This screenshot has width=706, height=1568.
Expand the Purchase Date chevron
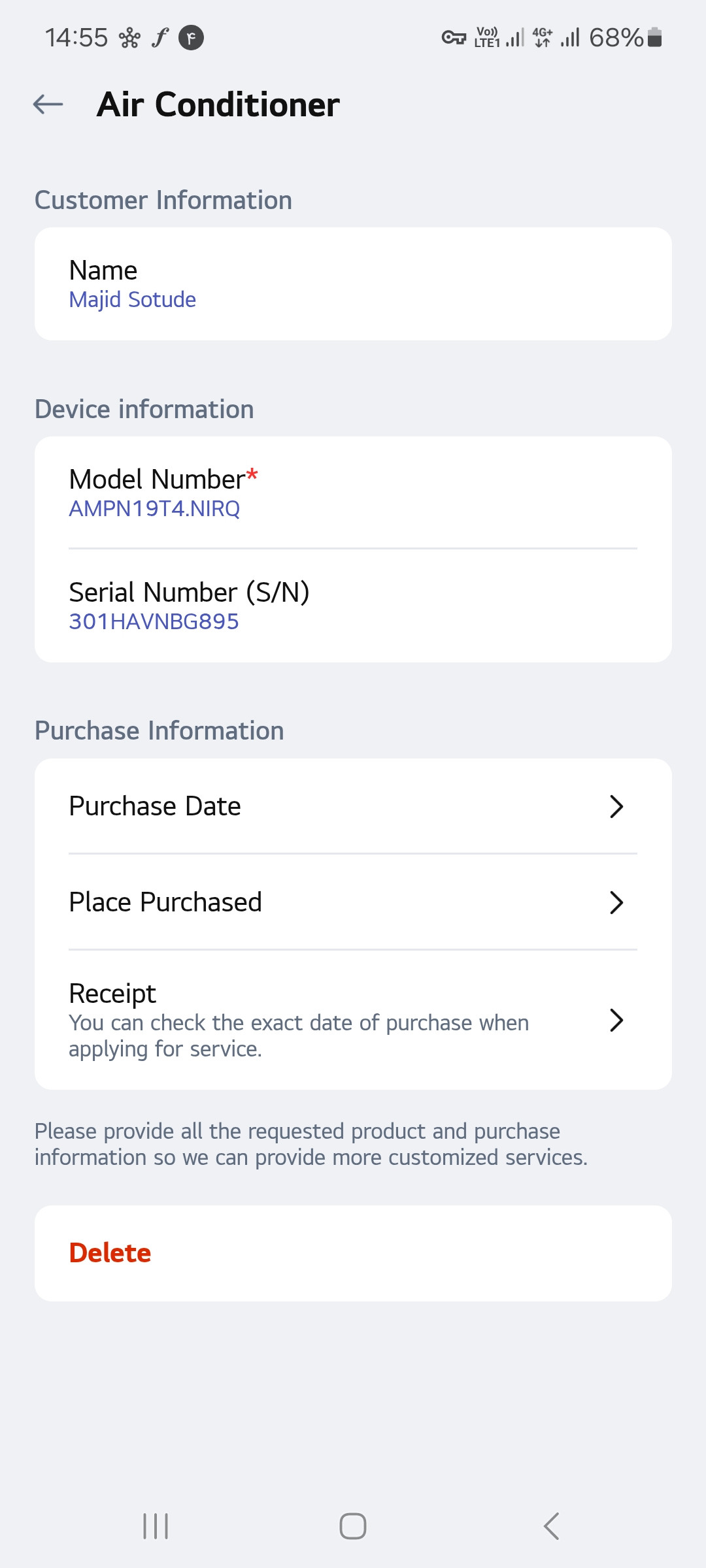616,806
